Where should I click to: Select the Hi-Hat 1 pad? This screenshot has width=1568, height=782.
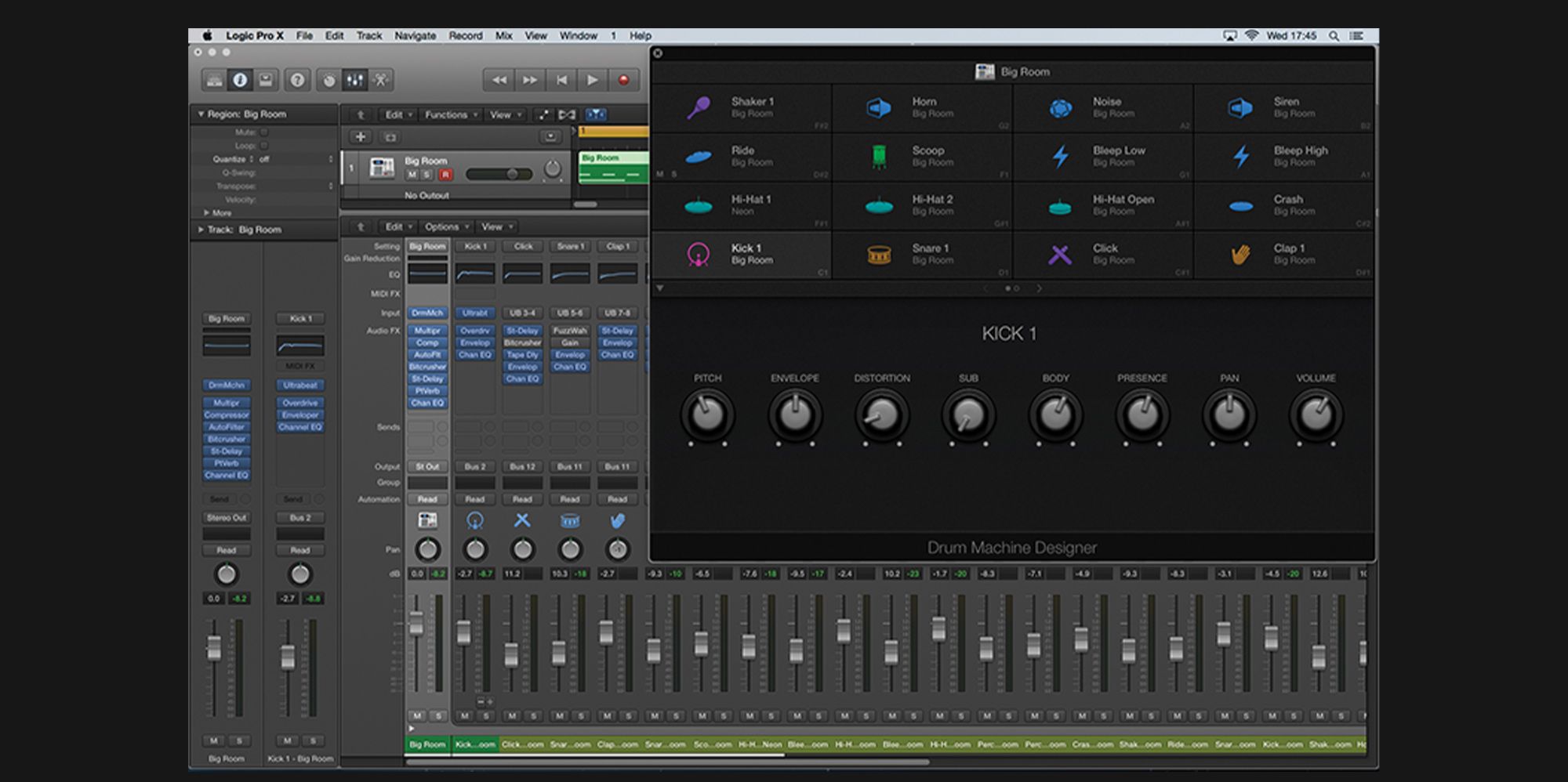pyautogui.click(x=742, y=205)
